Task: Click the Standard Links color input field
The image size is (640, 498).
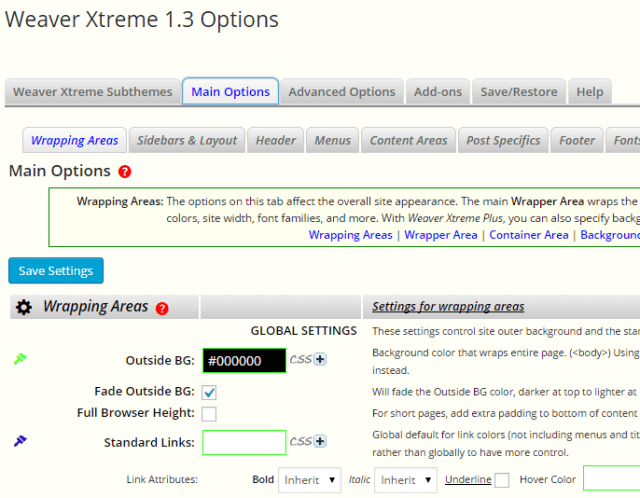Action: coord(243,442)
